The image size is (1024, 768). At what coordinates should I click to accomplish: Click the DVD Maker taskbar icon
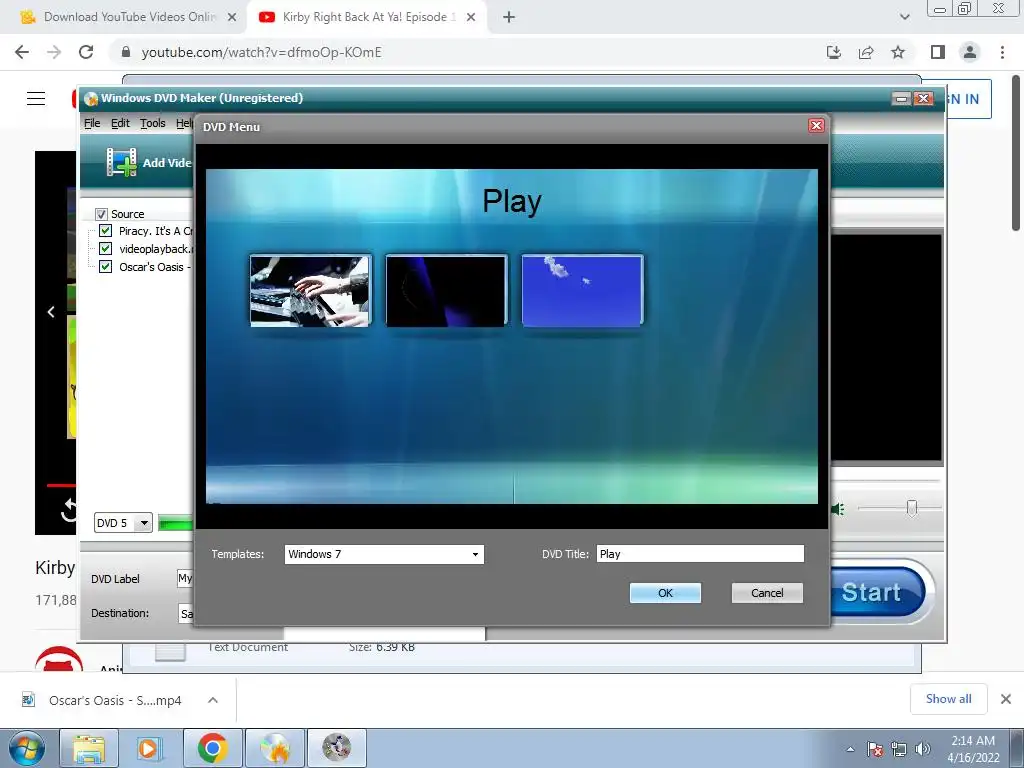pos(275,748)
